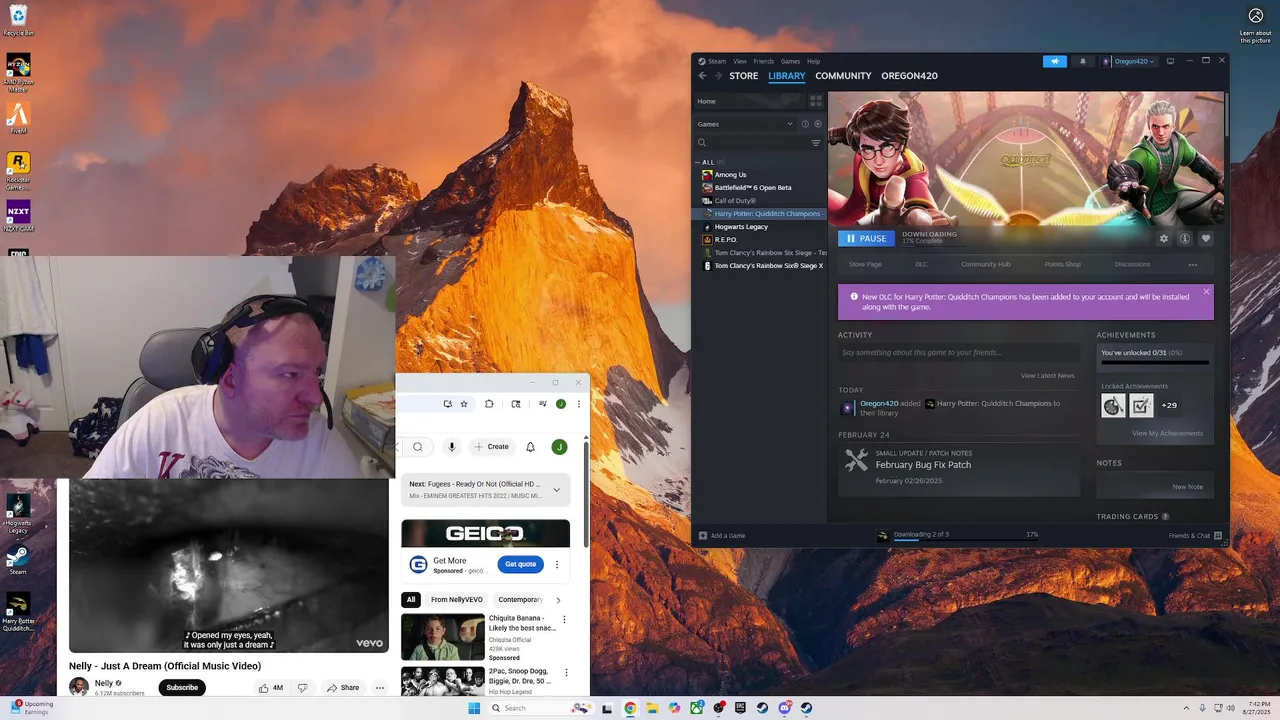Toggle the ready-to-play filter icon
This screenshot has width=1280, height=720.
817,124
